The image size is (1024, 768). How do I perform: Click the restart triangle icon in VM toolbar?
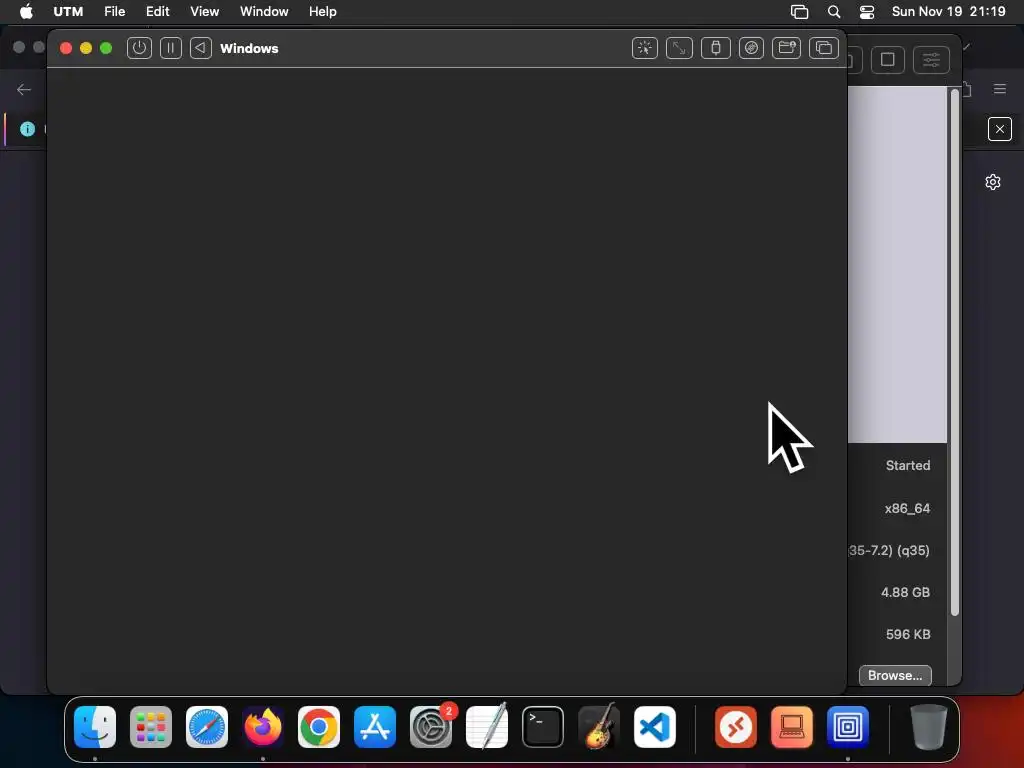(200, 48)
